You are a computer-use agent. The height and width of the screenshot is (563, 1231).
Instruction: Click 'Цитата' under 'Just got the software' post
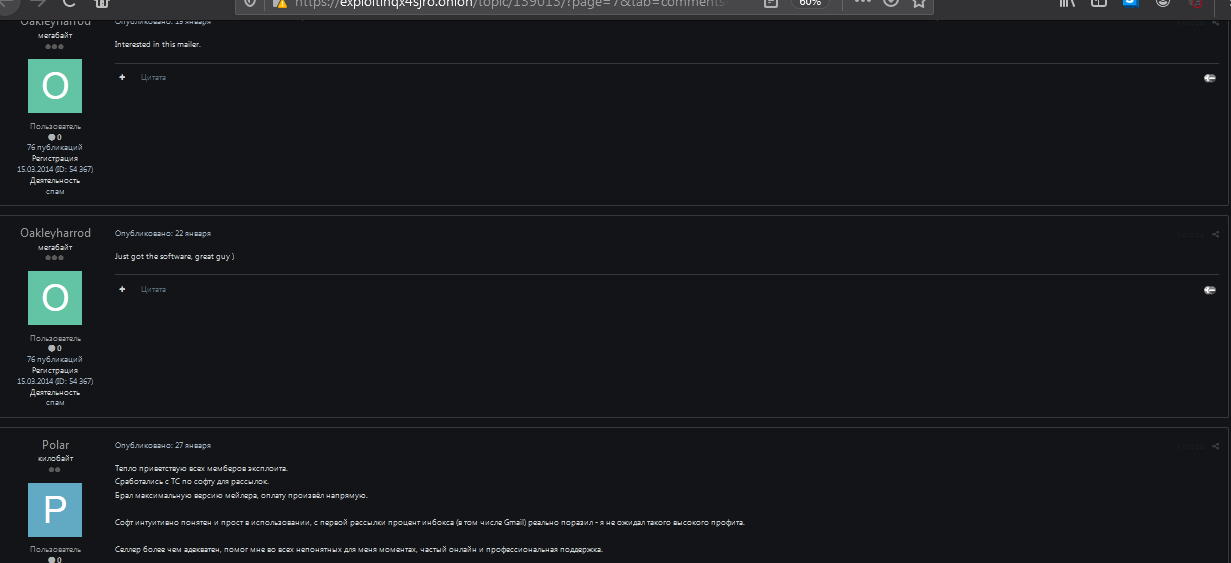(x=153, y=289)
